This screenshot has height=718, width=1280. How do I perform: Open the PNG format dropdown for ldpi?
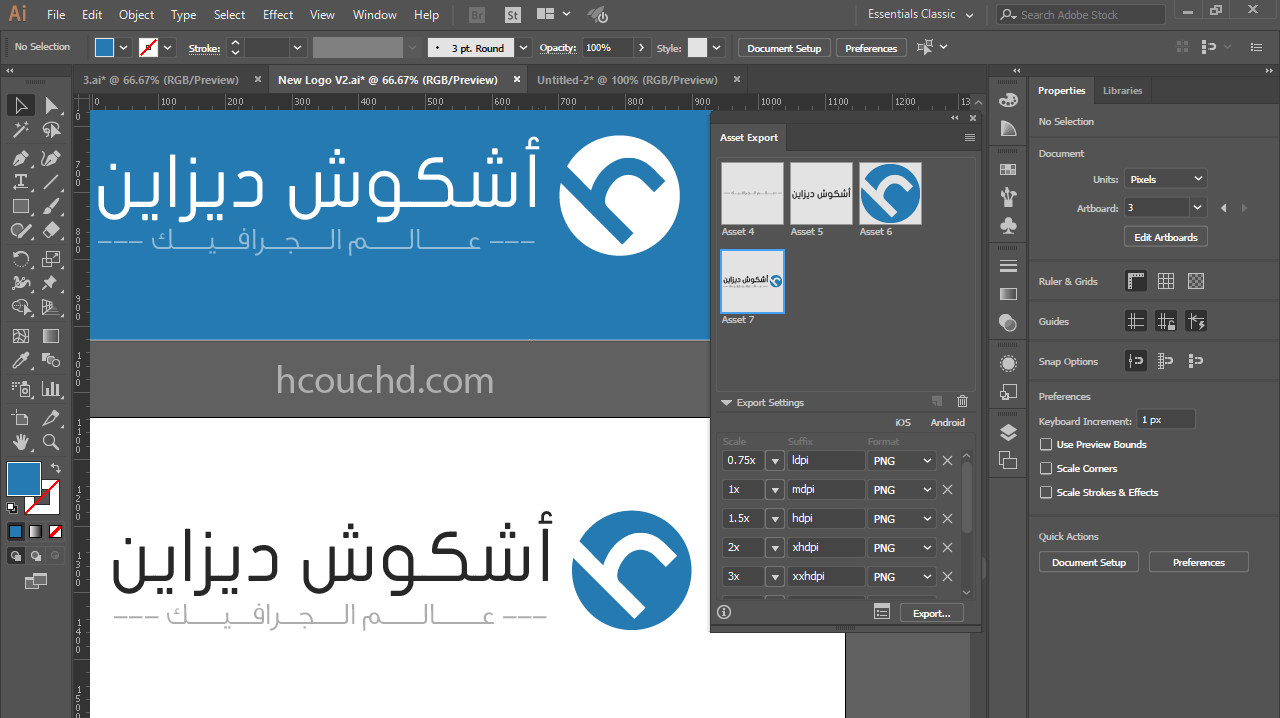pyautogui.click(x=901, y=460)
